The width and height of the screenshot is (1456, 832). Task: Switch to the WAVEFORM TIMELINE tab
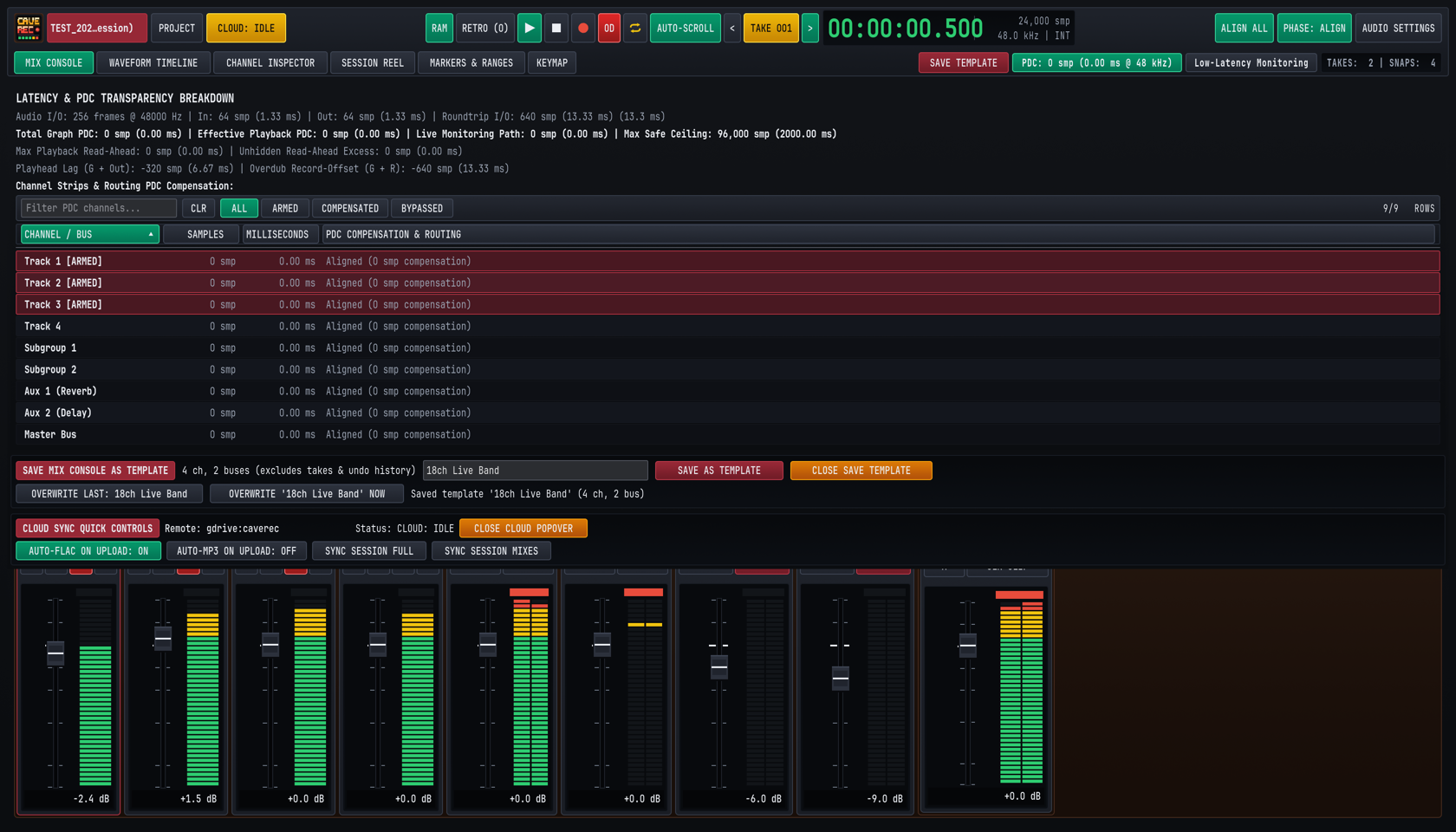[x=153, y=62]
